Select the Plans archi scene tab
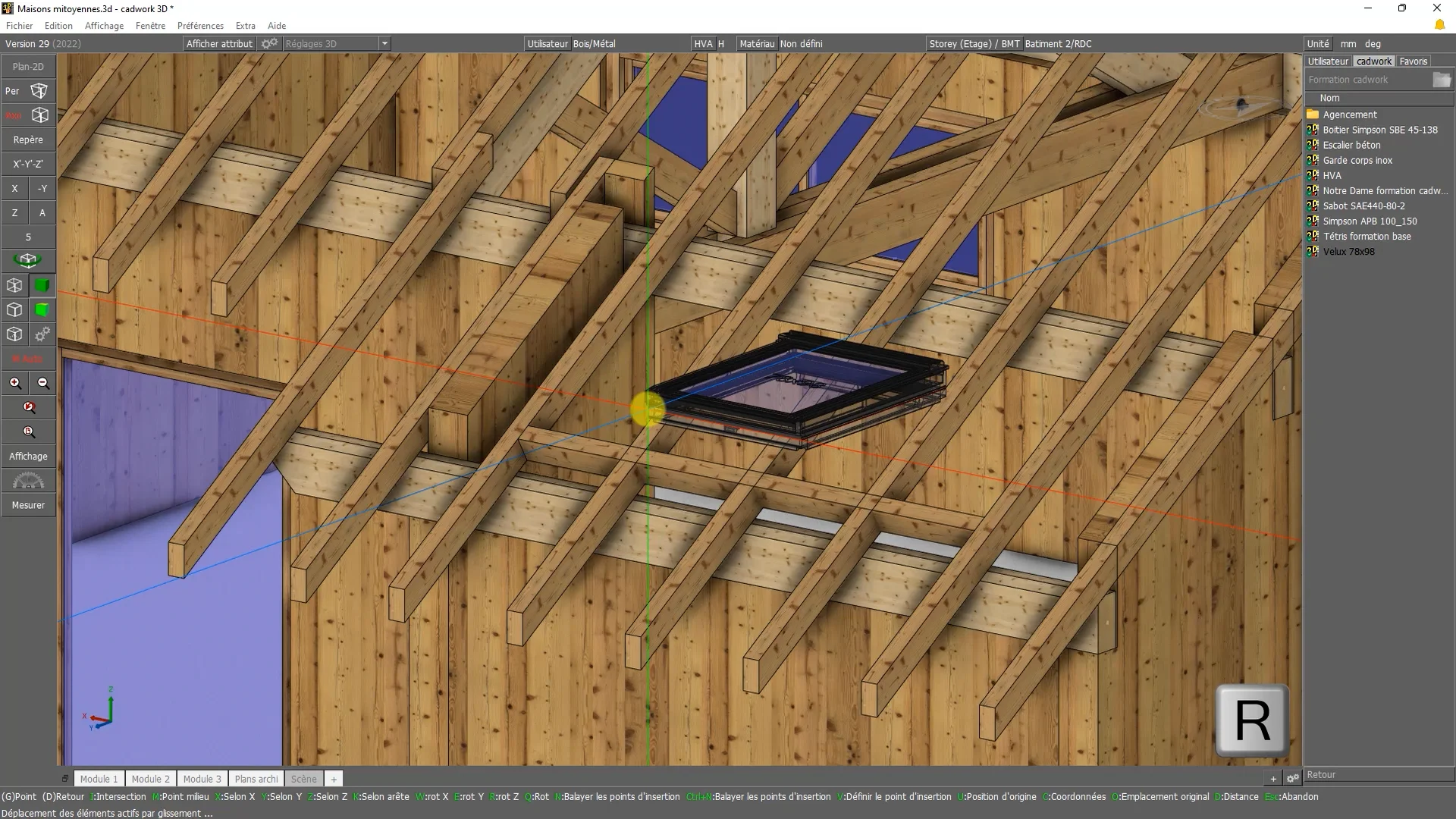This screenshot has height=819, width=1456. (256, 779)
